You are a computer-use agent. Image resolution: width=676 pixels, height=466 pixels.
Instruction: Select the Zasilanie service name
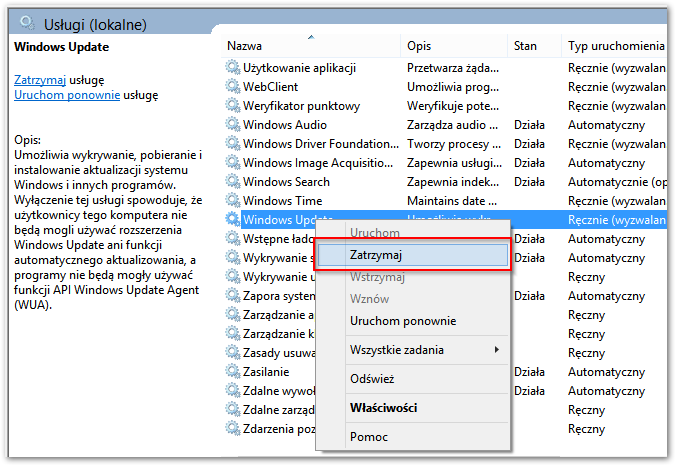click(x=266, y=372)
